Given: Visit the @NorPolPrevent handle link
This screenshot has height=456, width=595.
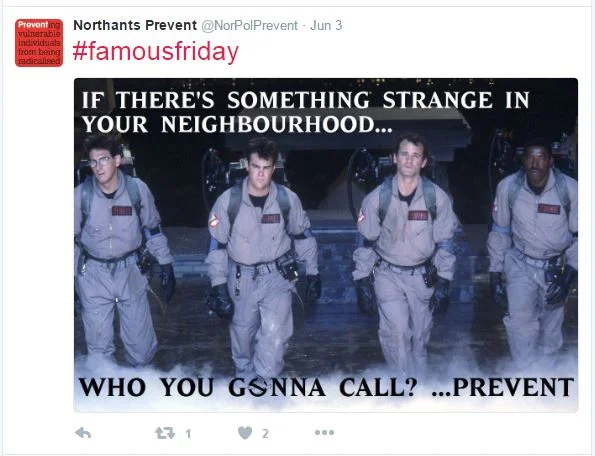Looking at the screenshot, I should click(249, 25).
